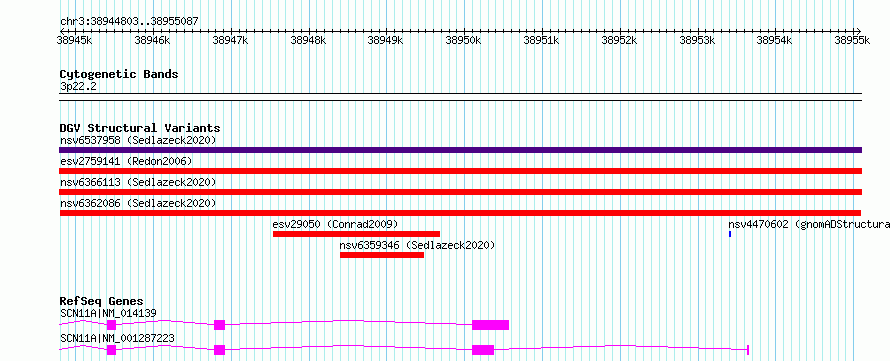Click the small blue nsv4470602 marker
Screen dimensions: 890x361
(730, 234)
